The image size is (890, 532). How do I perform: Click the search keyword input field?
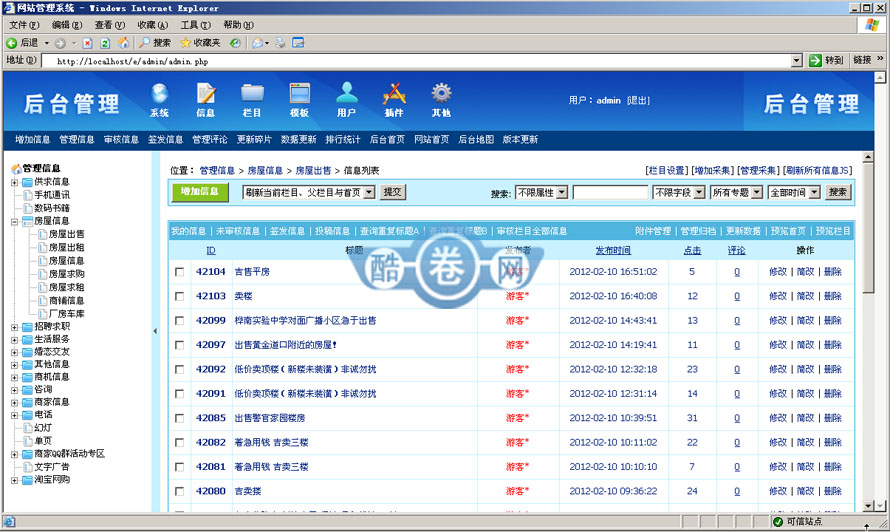(611, 192)
